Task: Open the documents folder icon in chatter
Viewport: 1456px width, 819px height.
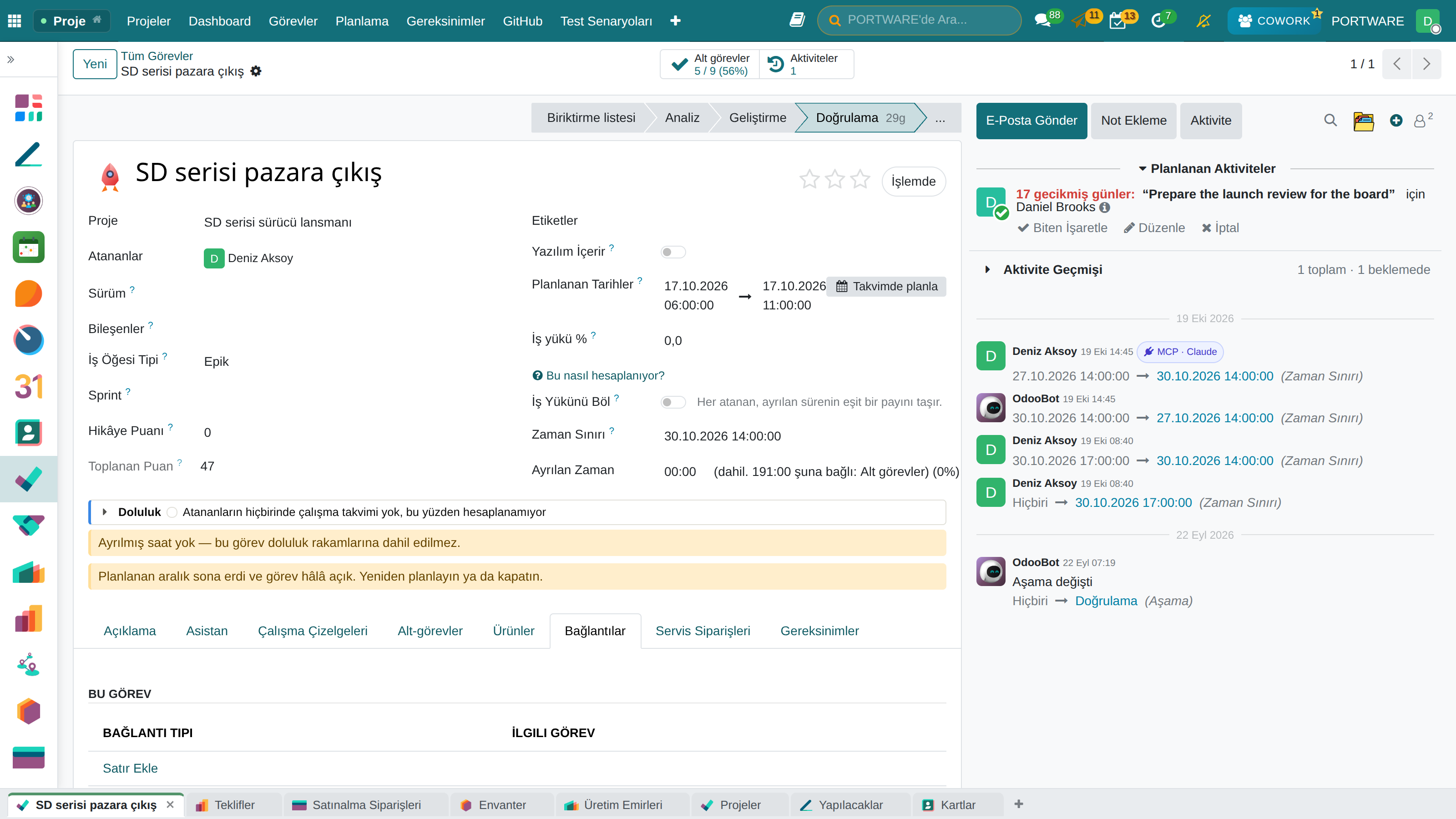Action: pos(1363,121)
